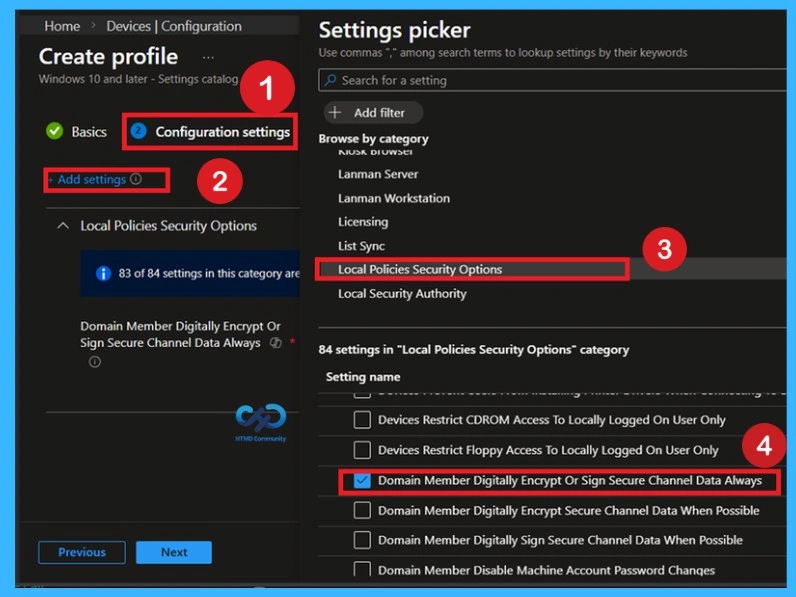Image resolution: width=796 pixels, height=597 pixels.
Task: Select Lanman Workstation category
Action: [394, 198]
